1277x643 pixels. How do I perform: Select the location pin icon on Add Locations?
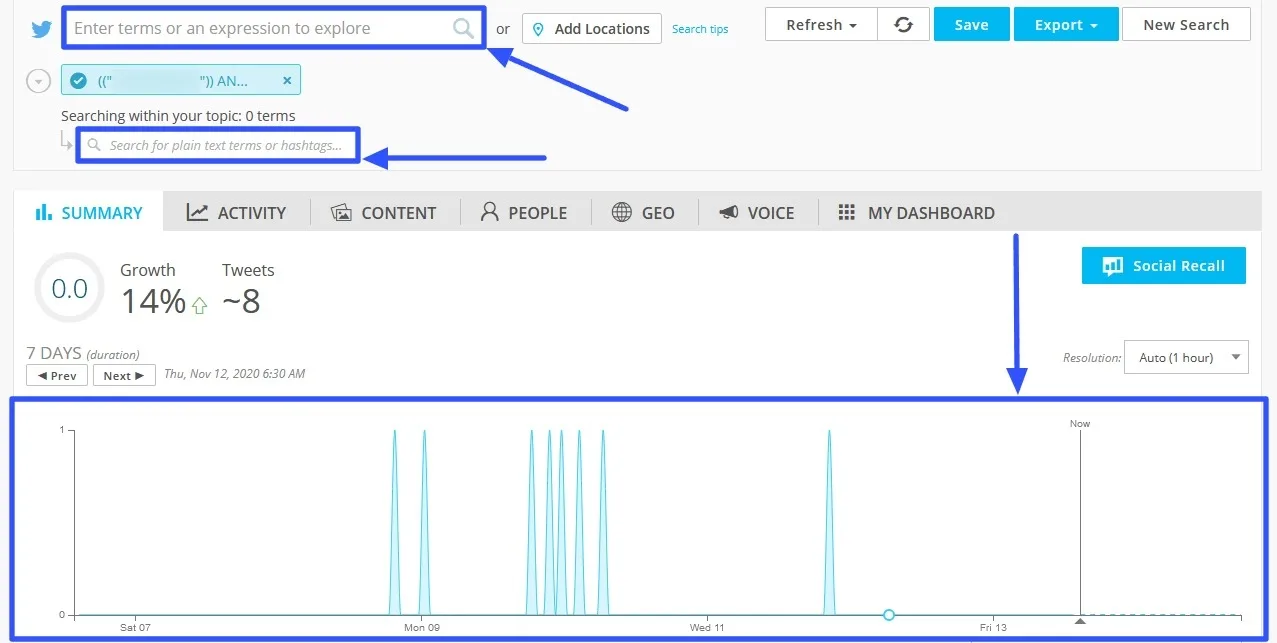coord(539,28)
